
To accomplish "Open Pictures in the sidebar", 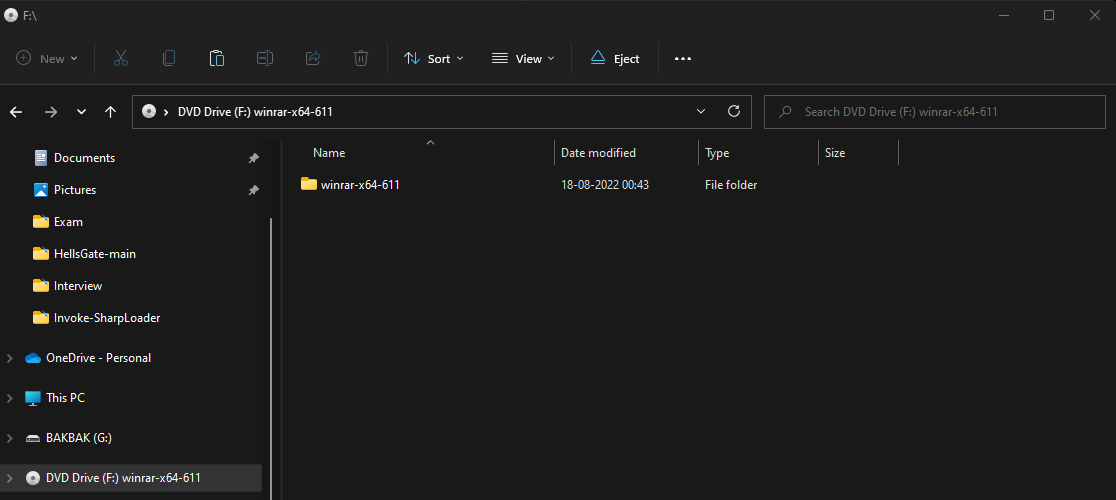I will [x=75, y=190].
